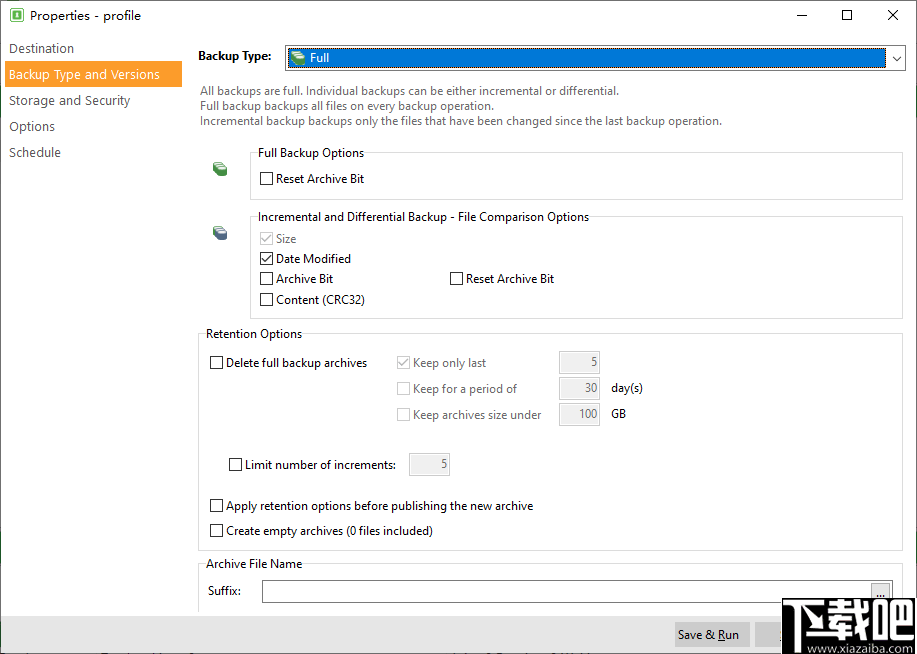Switch to Storage and Security section
Image resolution: width=917 pixels, height=654 pixels.
[x=70, y=100]
